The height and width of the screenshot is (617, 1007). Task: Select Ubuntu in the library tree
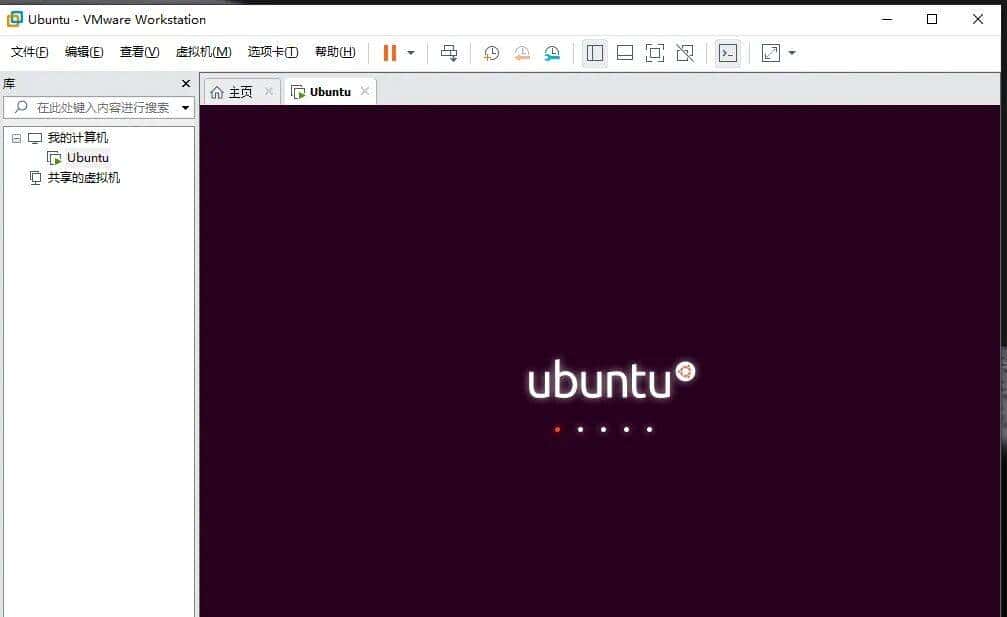pyautogui.click(x=88, y=157)
